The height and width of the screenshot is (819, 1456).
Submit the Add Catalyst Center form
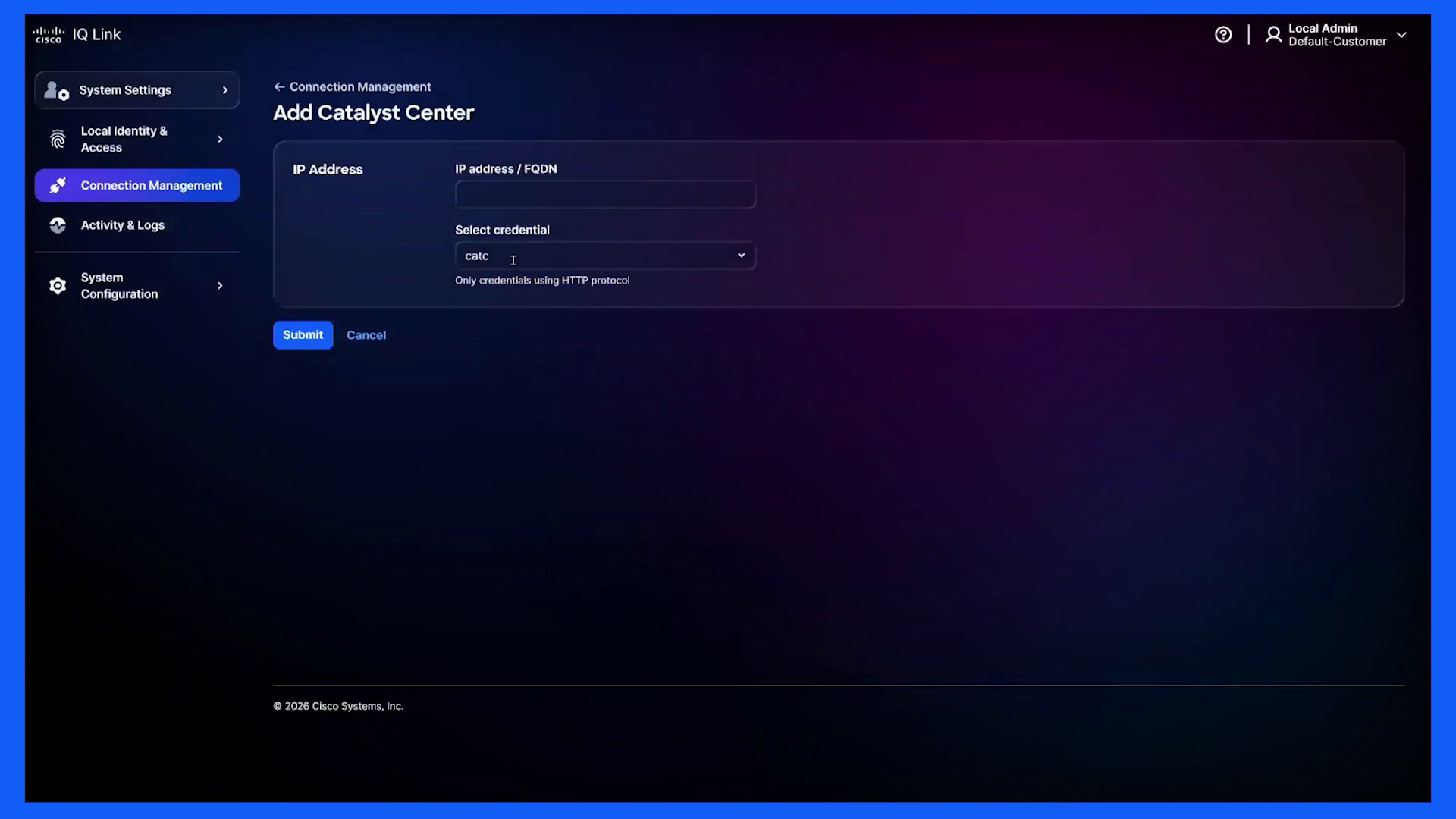pos(303,335)
